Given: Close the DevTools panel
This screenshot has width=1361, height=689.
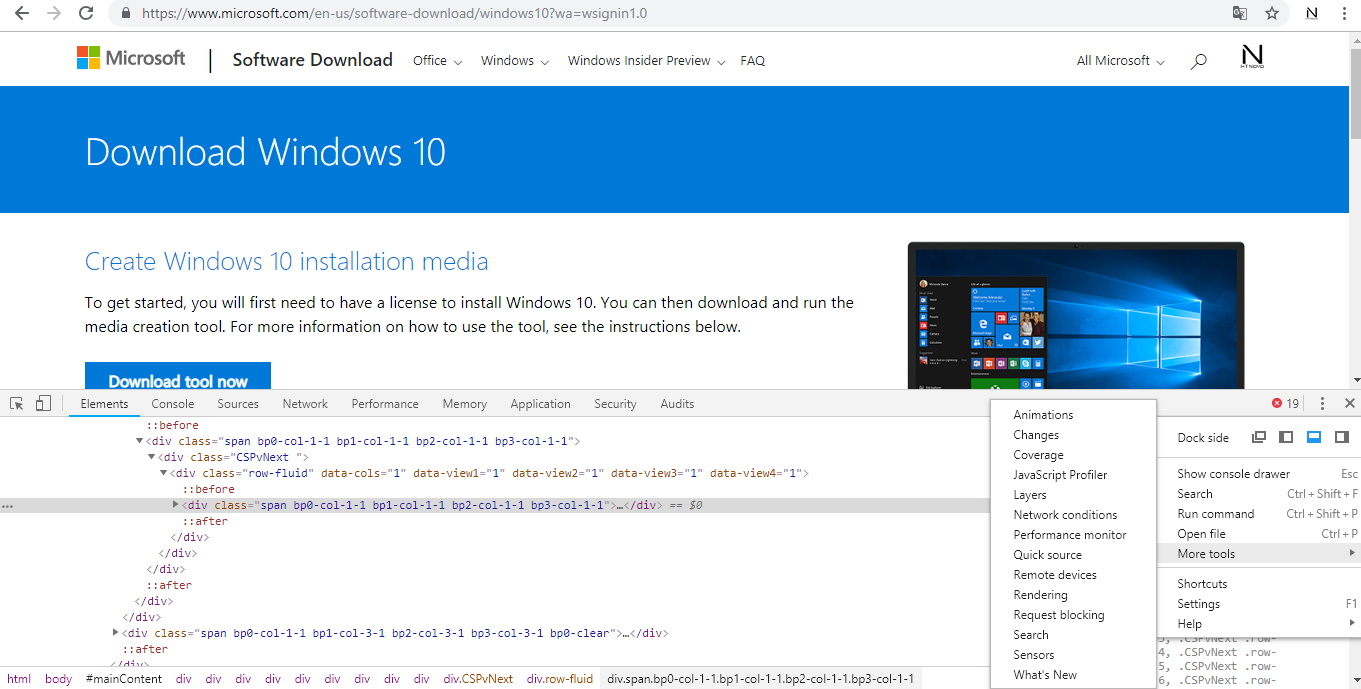Looking at the screenshot, I should (1349, 404).
